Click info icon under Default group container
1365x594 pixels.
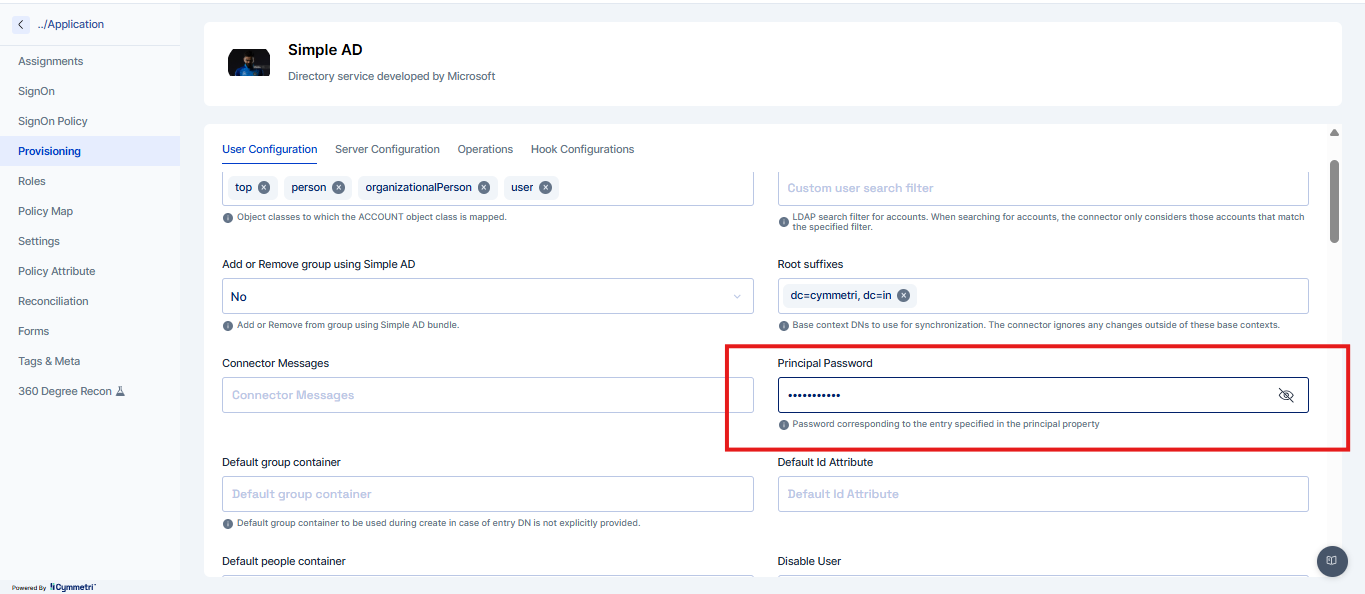228,524
